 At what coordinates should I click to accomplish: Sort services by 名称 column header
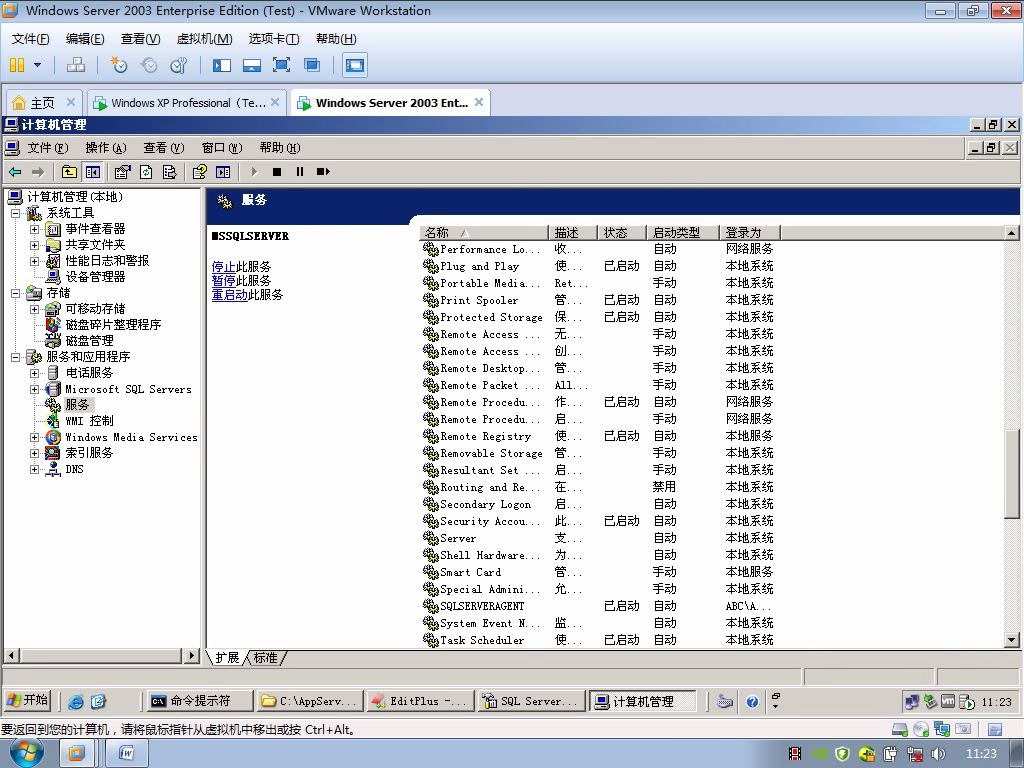pos(483,232)
